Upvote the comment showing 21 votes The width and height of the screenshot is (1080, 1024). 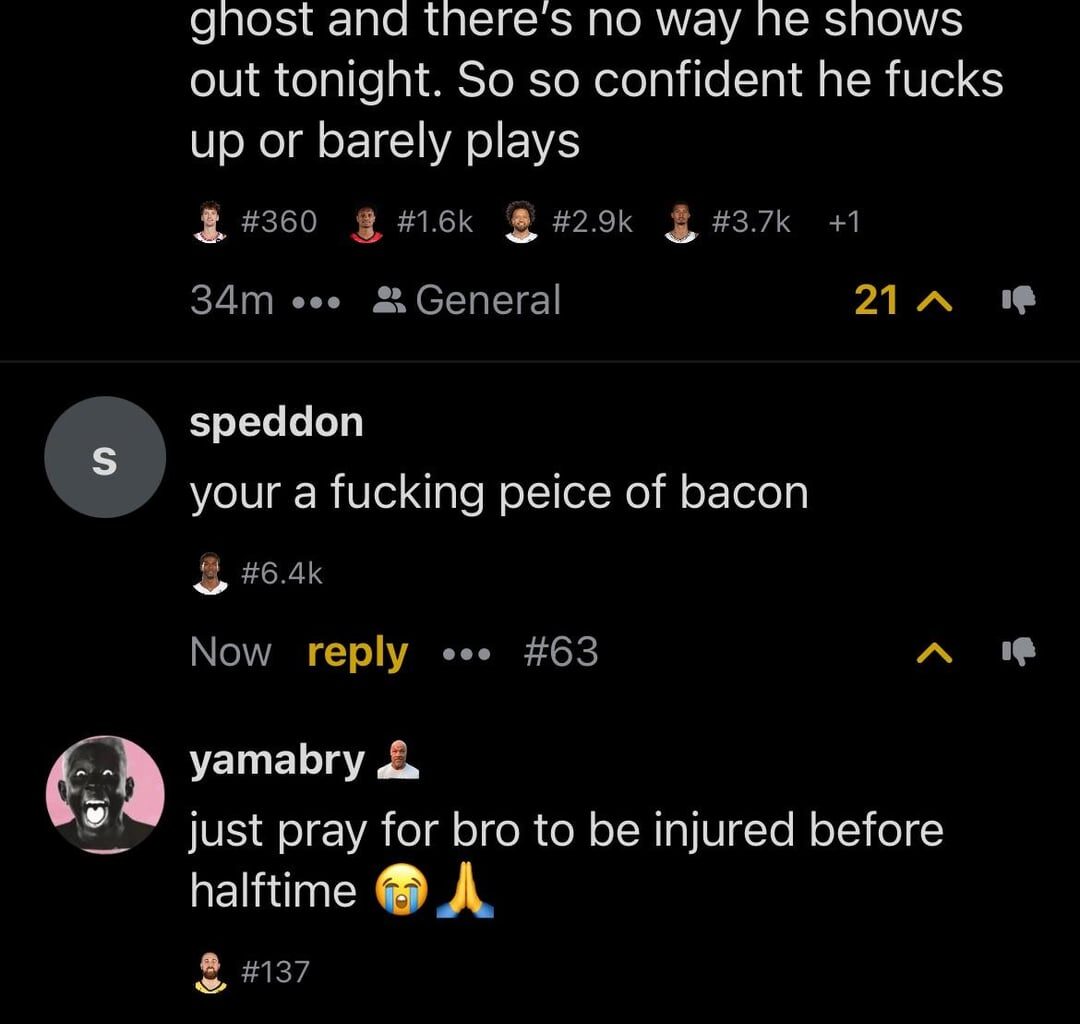pos(933,301)
